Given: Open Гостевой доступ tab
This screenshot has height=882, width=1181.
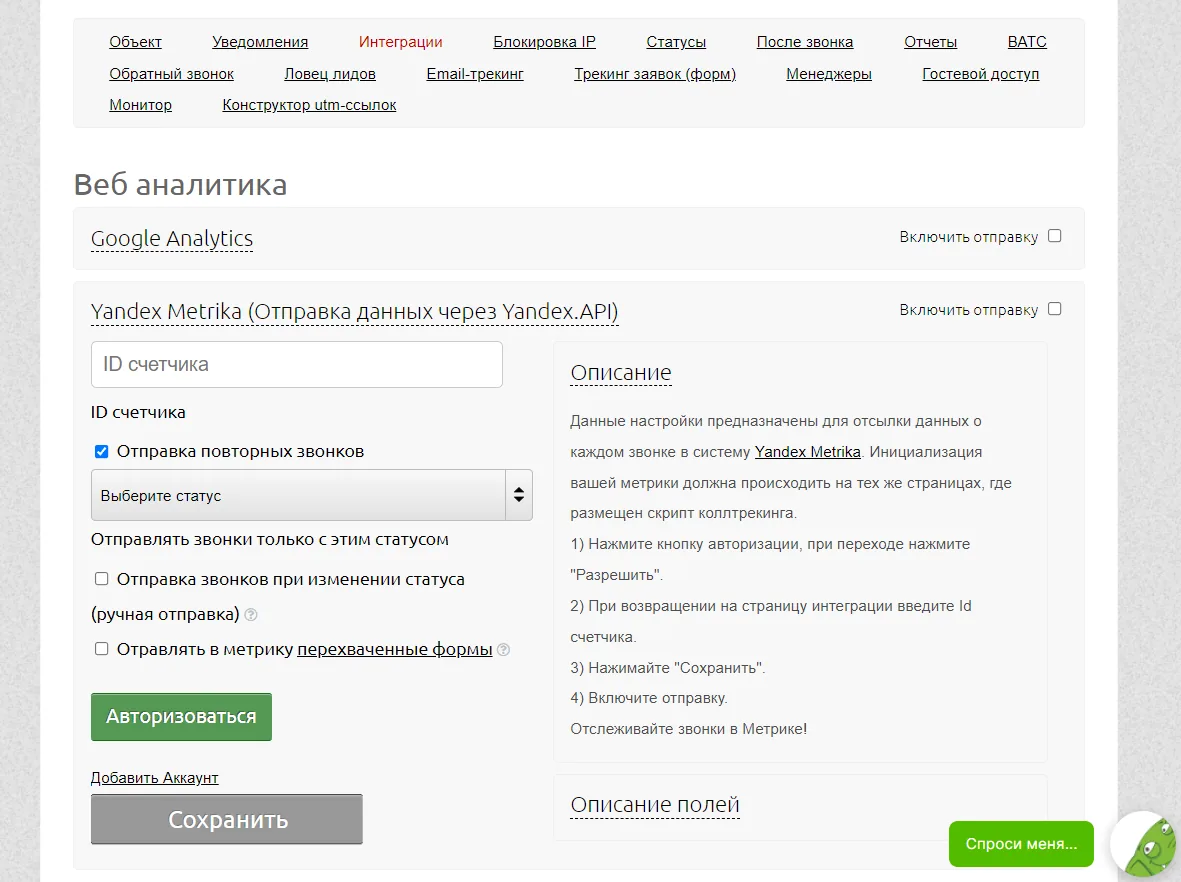Looking at the screenshot, I should click(981, 74).
